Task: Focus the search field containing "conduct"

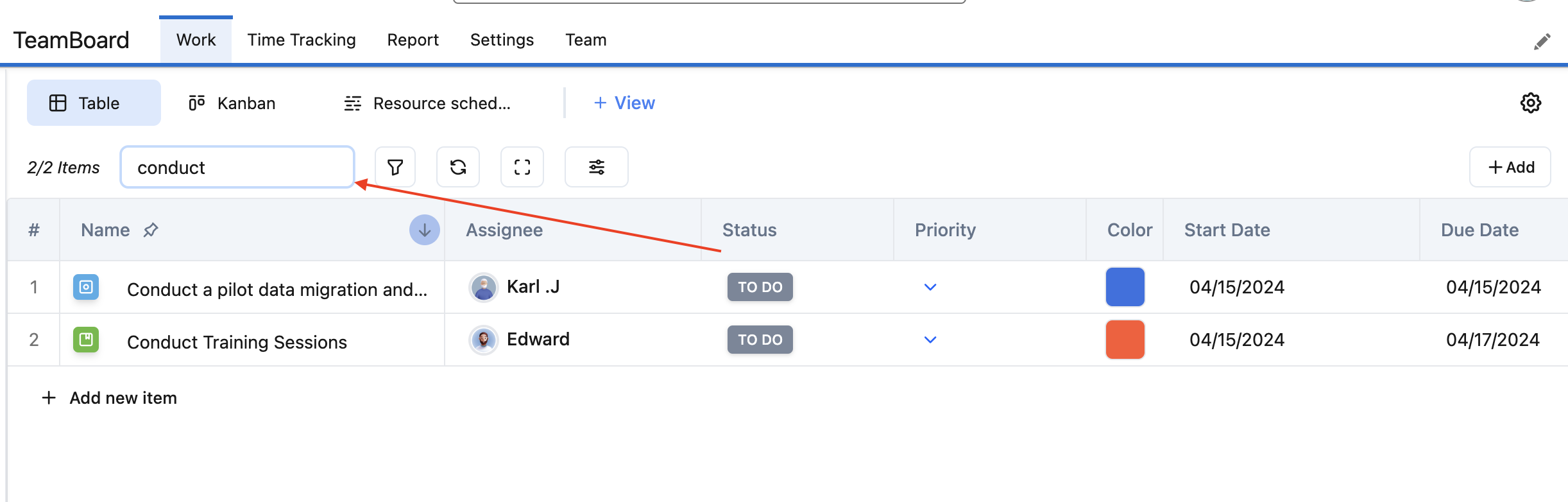Action: [237, 168]
